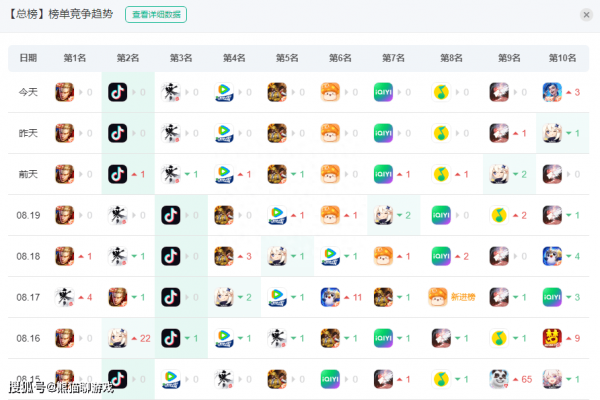
Task: Open Tencent Video icon in 08.15 row
Action: pos(171,379)
